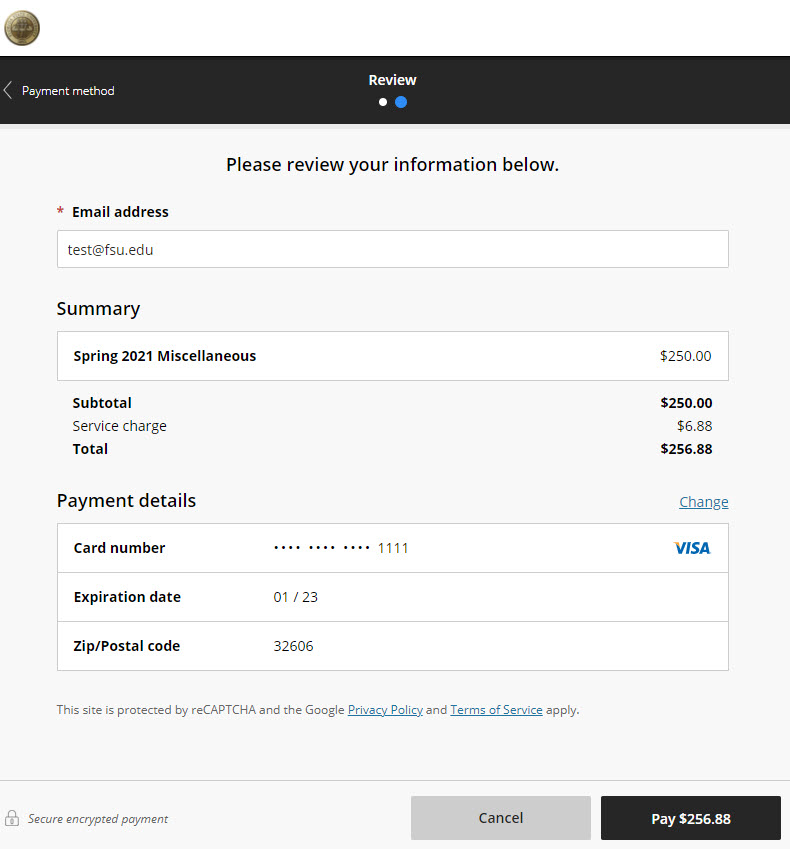The height and width of the screenshot is (849, 790).
Task: Click the masked card number dots
Action: 322,547
